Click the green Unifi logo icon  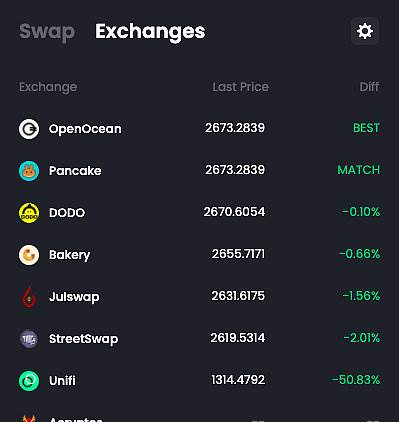tap(29, 381)
